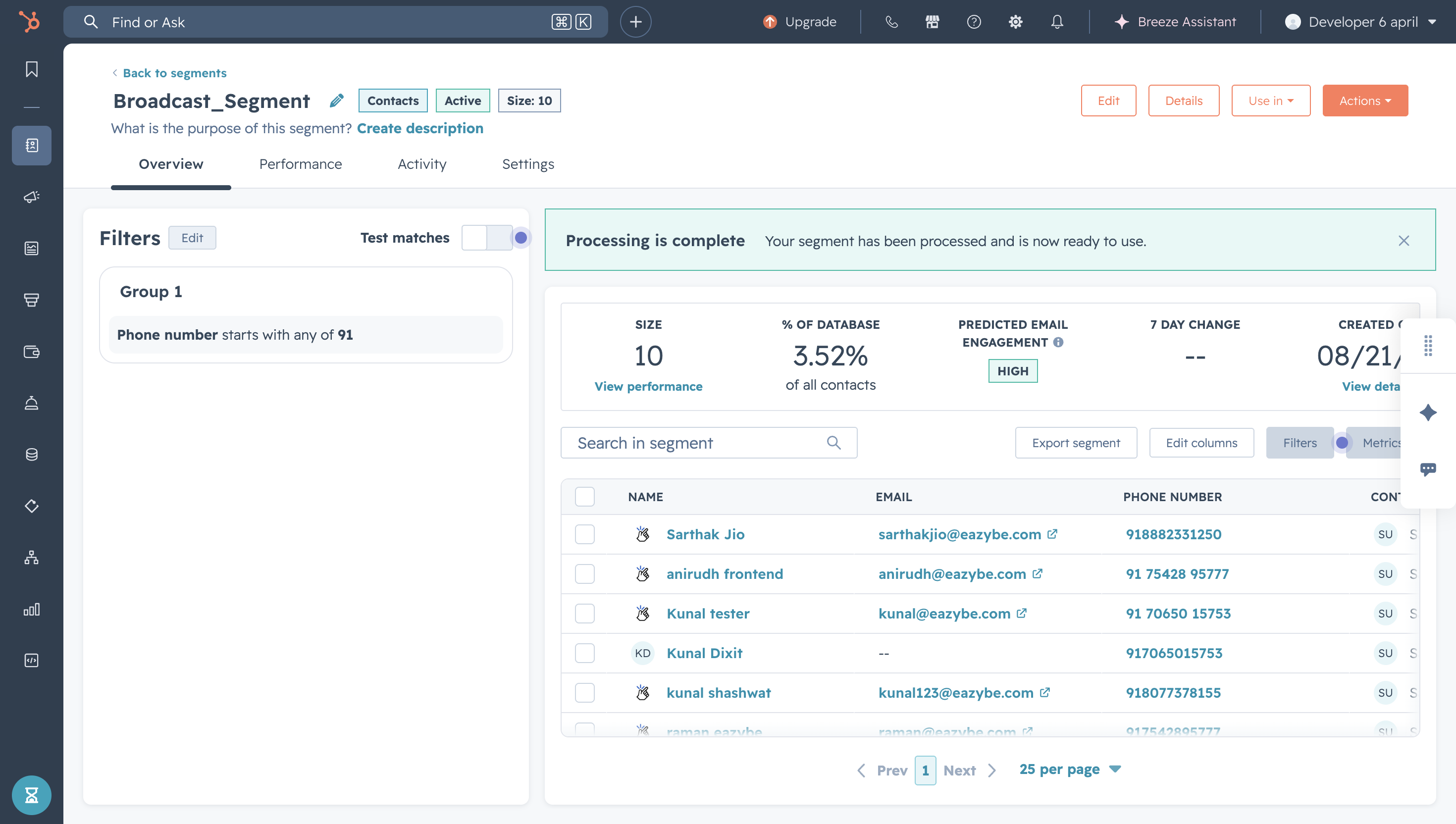The height and width of the screenshot is (824, 1456).
Task: Click the drag-handle dots icon in right panel
Action: (x=1428, y=345)
